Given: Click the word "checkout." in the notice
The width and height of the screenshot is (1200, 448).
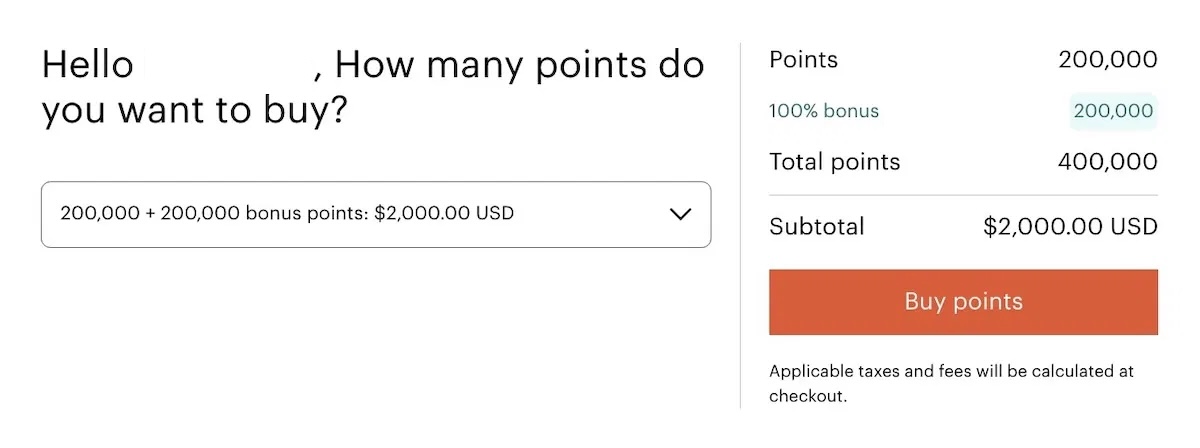Looking at the screenshot, I should (x=808, y=396).
